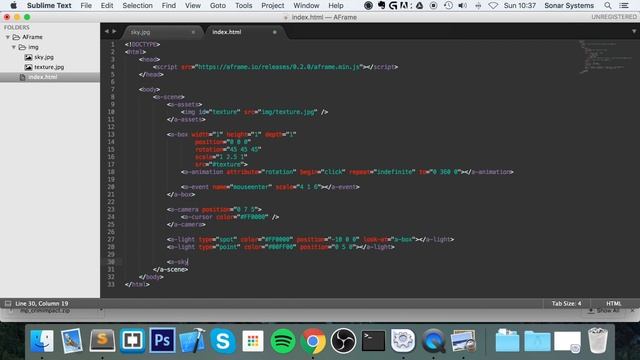Toggle side bar using status bar panel icon

pos(8,303)
